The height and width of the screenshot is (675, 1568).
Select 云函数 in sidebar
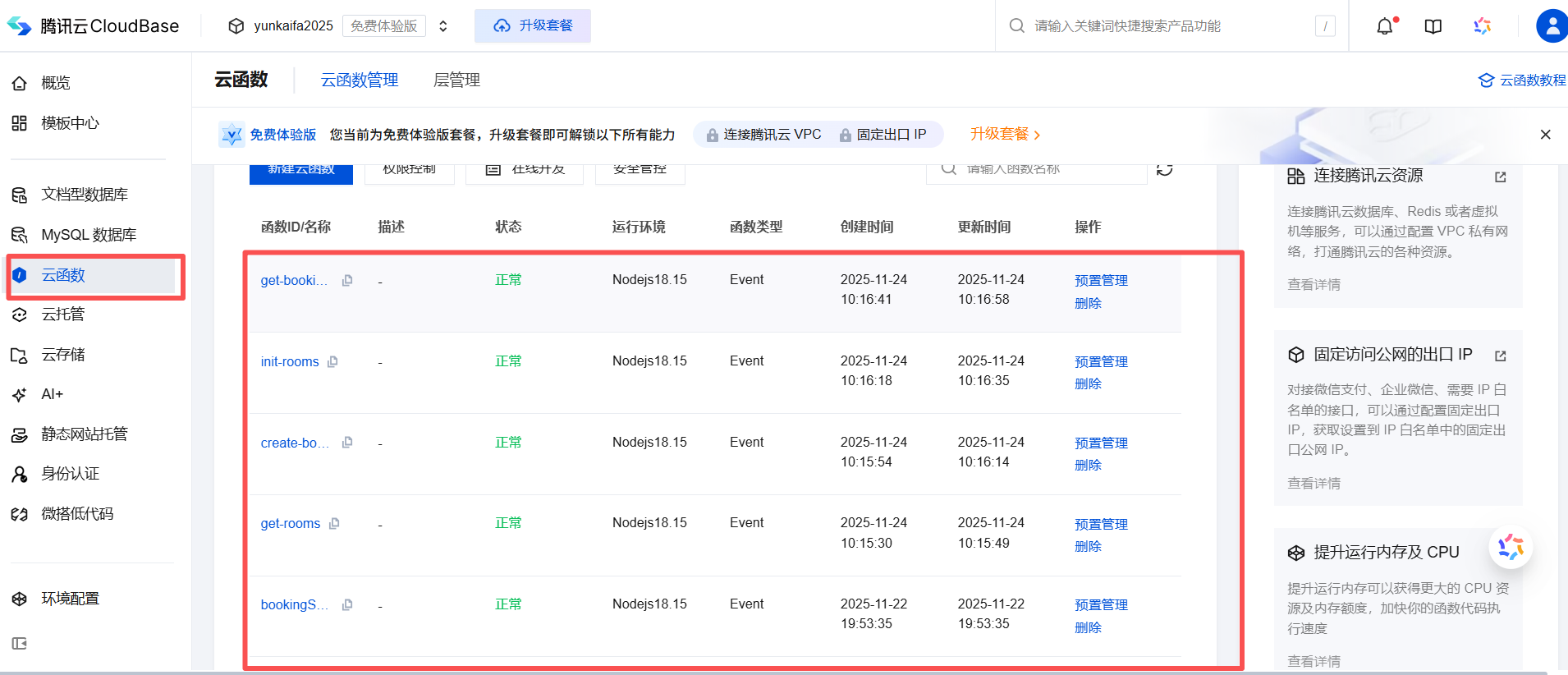pyautogui.click(x=93, y=275)
